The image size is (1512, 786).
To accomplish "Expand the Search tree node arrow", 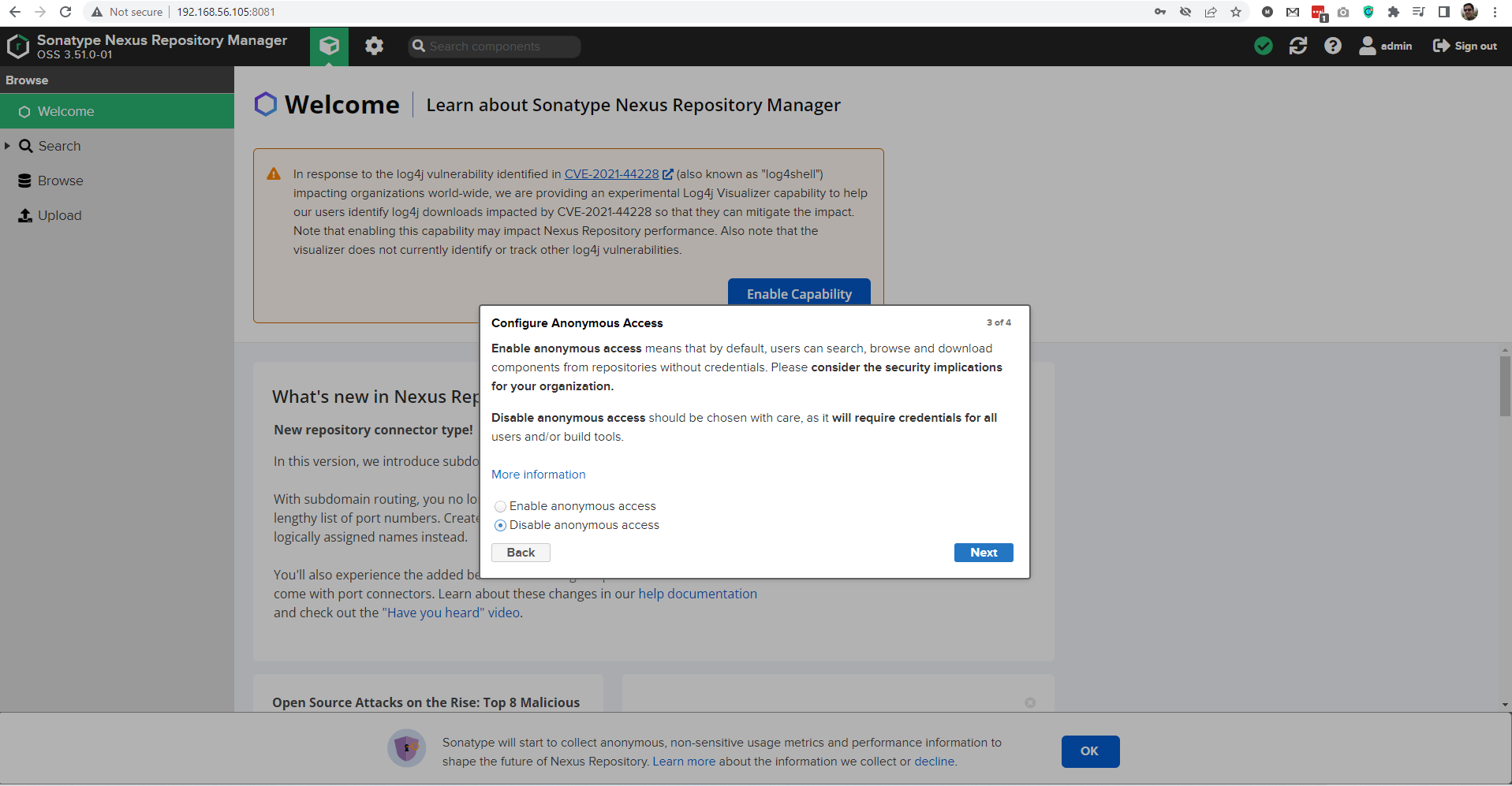I will (x=7, y=146).
